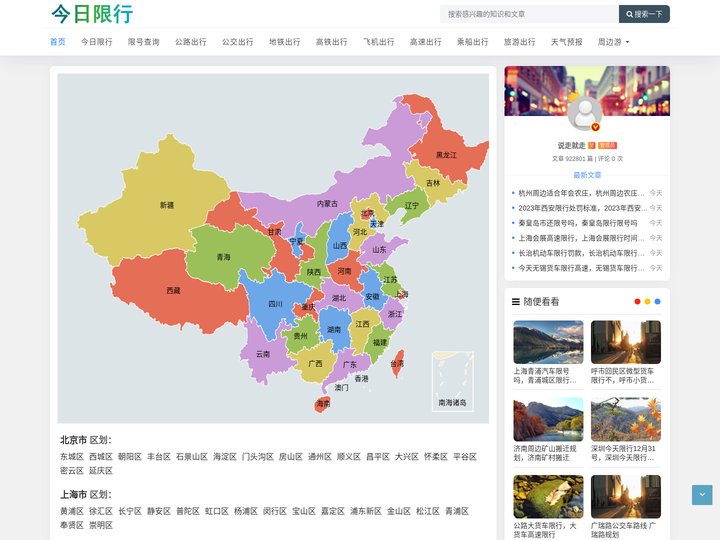Open article 秦皇岛市还限号吗
This screenshot has height=540, width=720.
[578, 223]
